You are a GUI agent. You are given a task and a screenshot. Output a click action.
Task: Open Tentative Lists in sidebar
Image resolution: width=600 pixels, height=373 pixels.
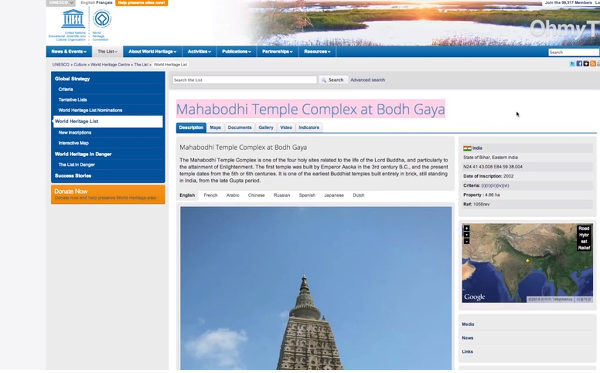pyautogui.click(x=73, y=99)
